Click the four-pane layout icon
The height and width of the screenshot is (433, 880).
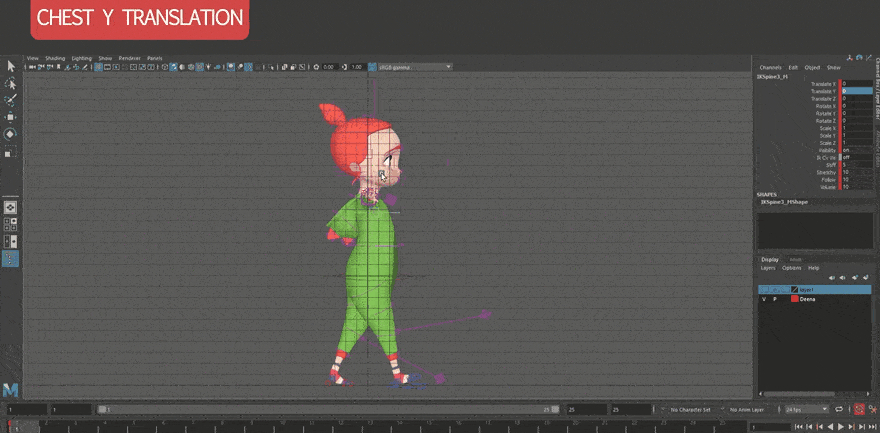click(10, 224)
